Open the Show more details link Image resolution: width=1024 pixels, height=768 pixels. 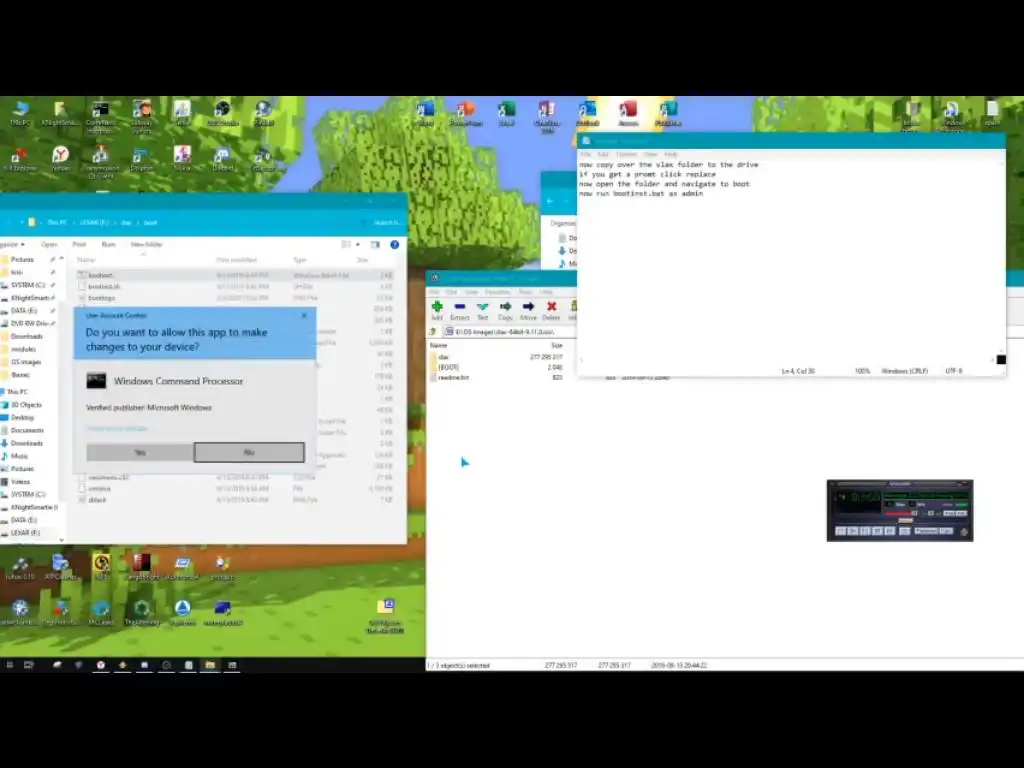(117, 428)
